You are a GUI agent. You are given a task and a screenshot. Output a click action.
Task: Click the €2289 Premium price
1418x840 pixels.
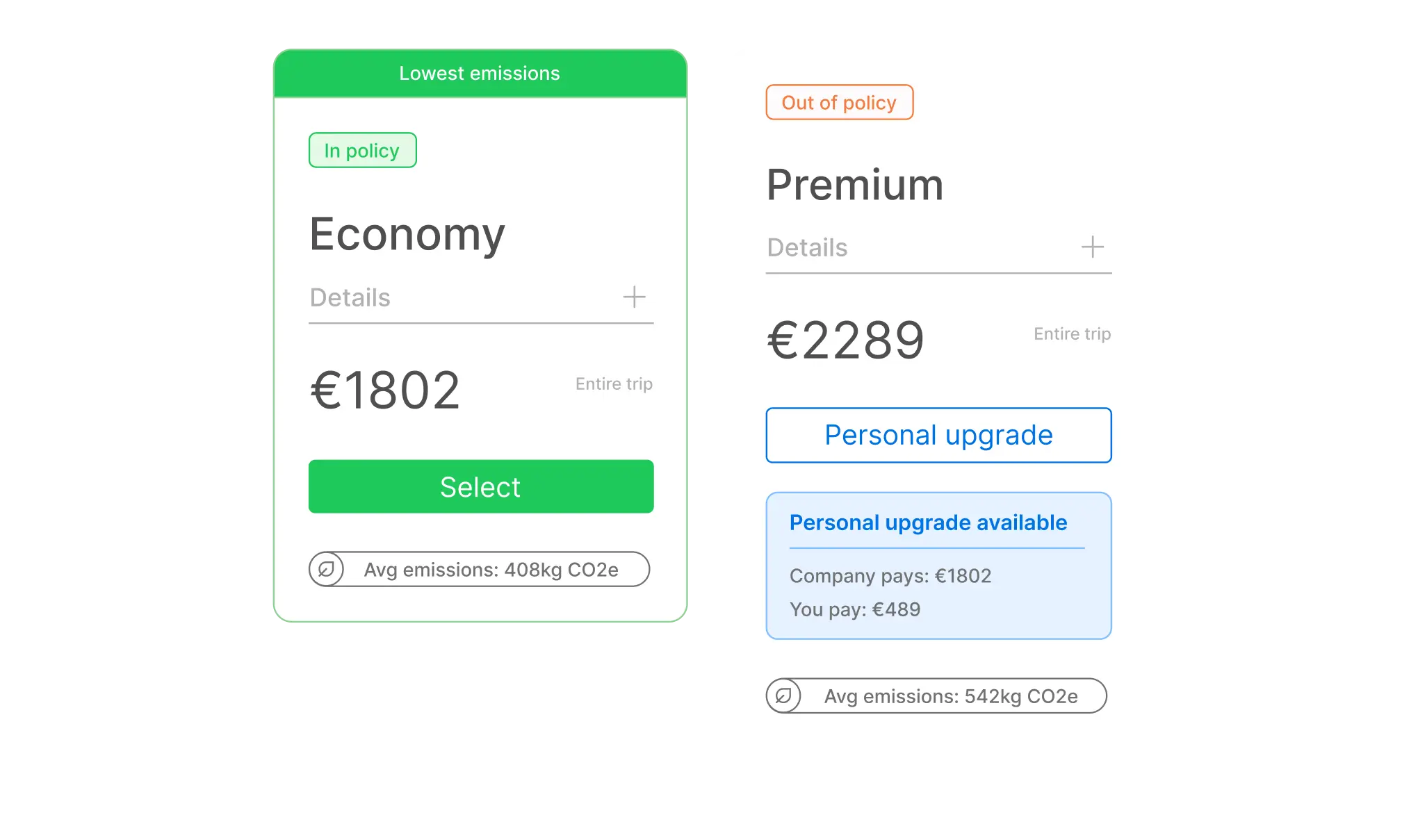(x=845, y=340)
